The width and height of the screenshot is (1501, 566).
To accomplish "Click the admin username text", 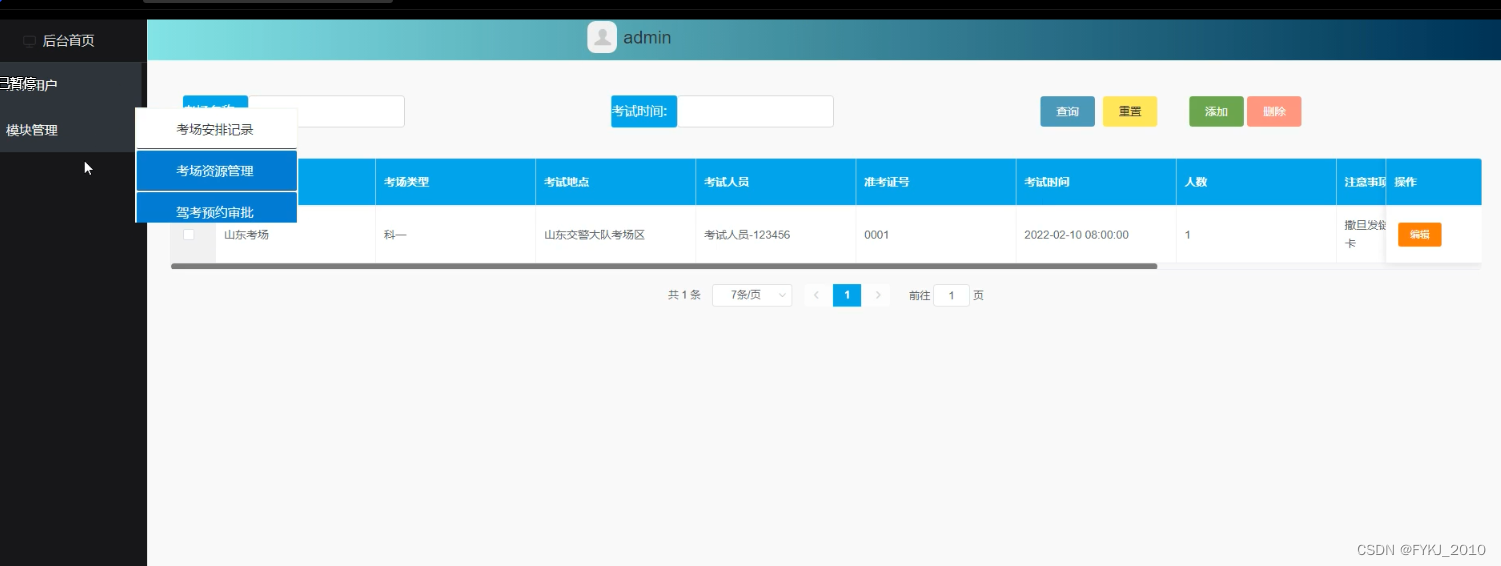I will point(647,38).
